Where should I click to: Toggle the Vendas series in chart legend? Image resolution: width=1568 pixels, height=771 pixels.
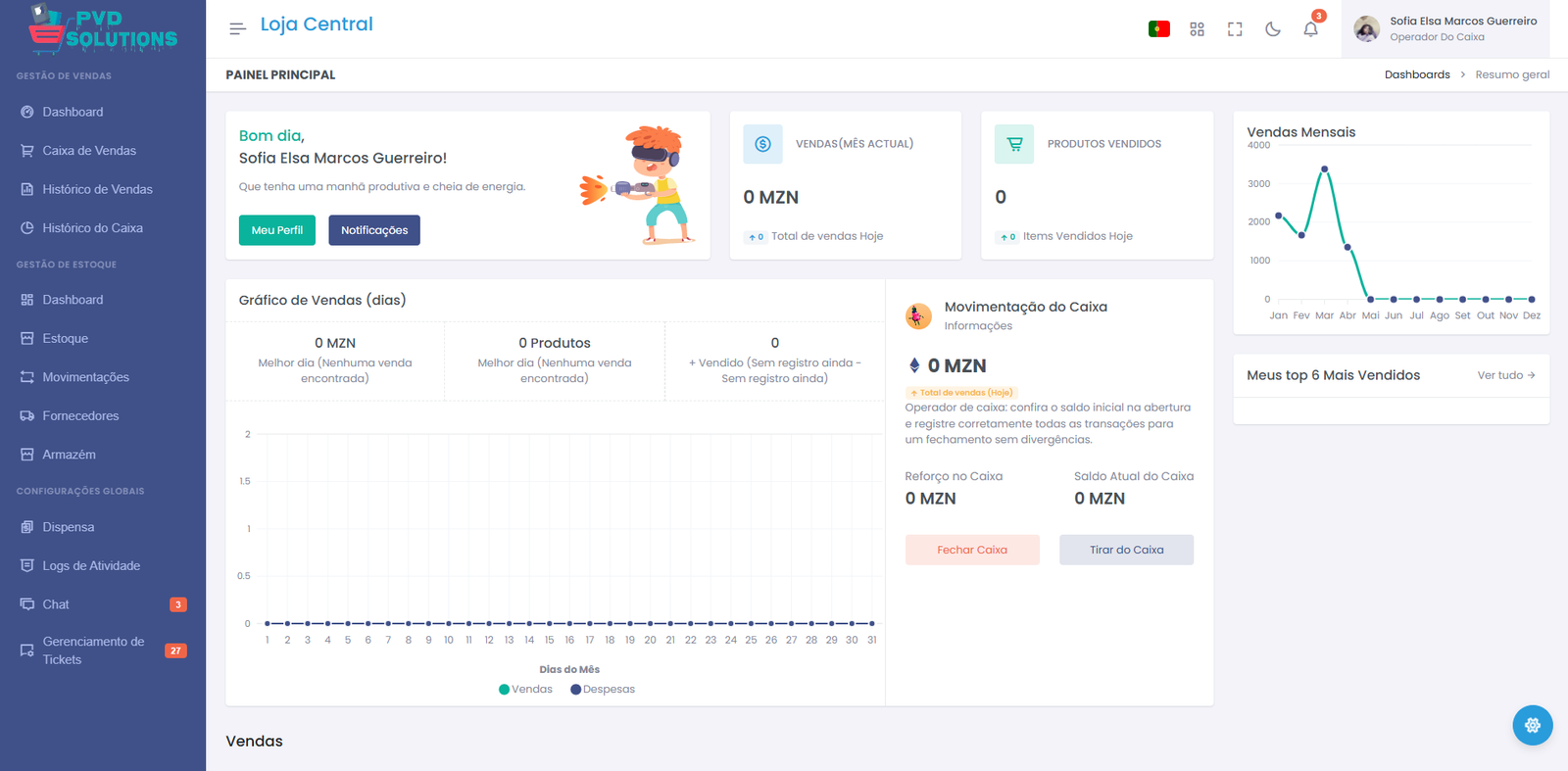click(526, 690)
